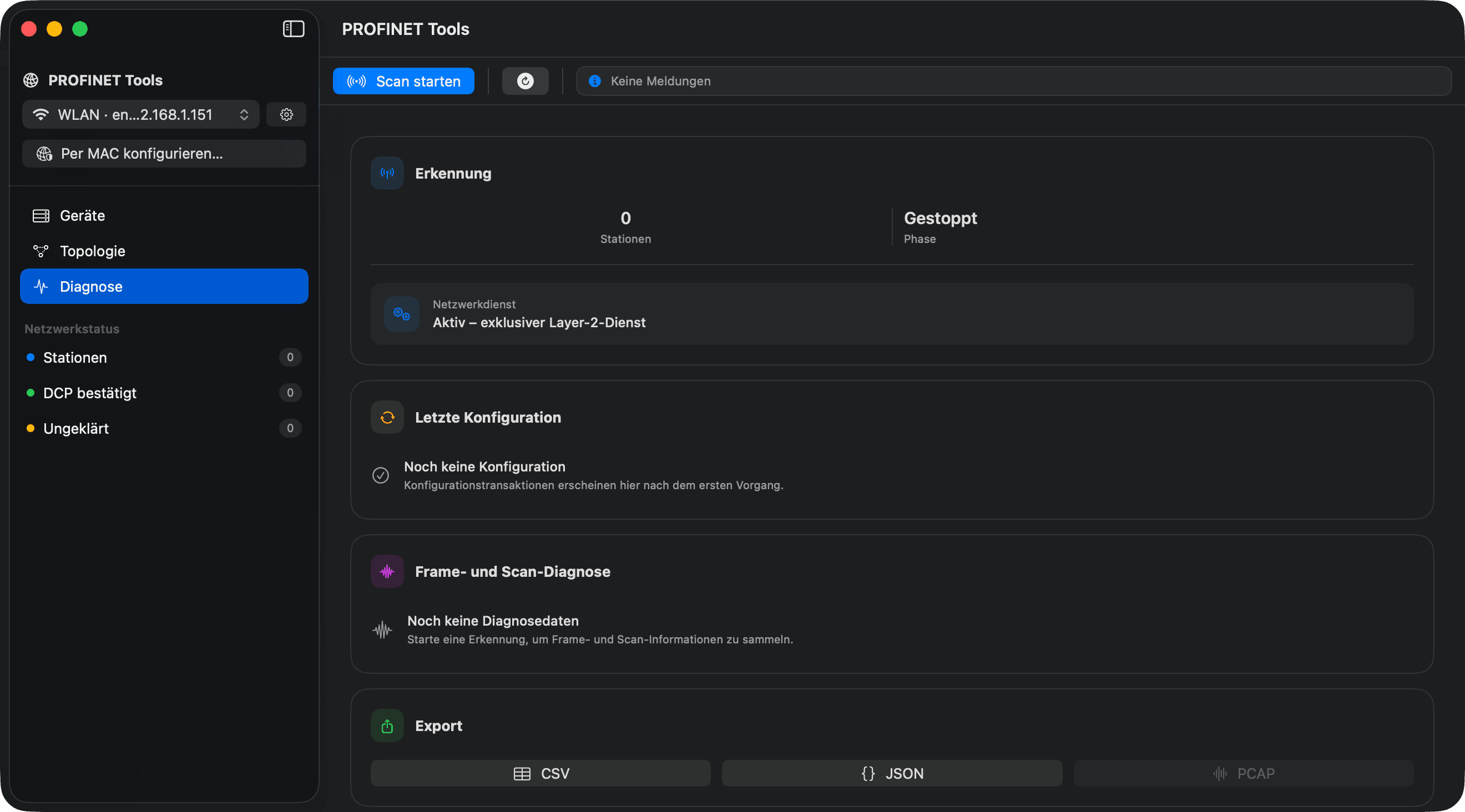The image size is (1465, 812).
Task: Click the Netzwerkdienst status row
Action: [892, 314]
